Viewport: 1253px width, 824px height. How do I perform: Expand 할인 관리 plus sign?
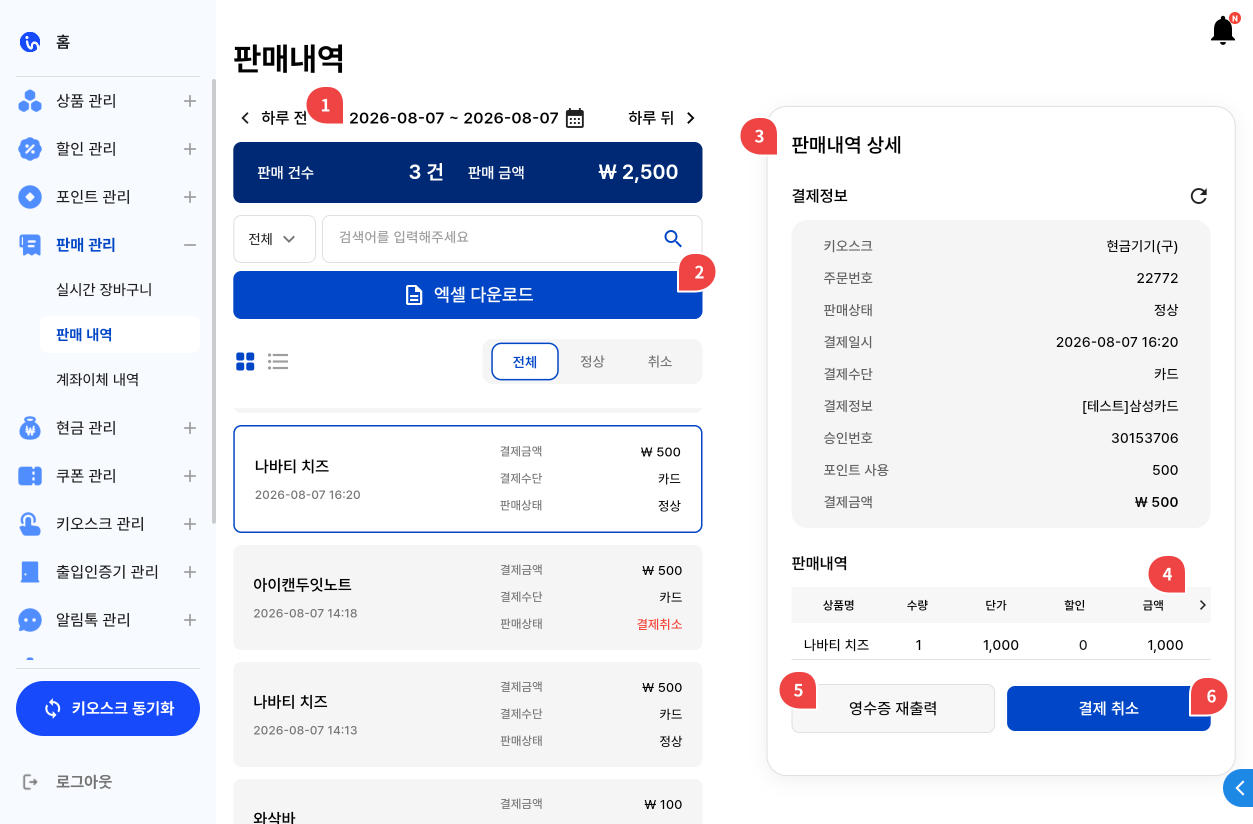tap(190, 149)
